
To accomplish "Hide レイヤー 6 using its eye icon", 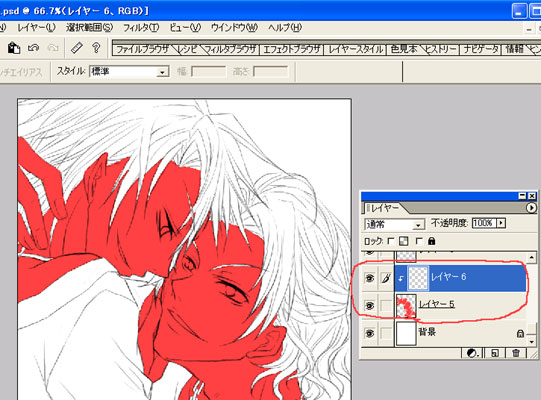I will point(370,278).
